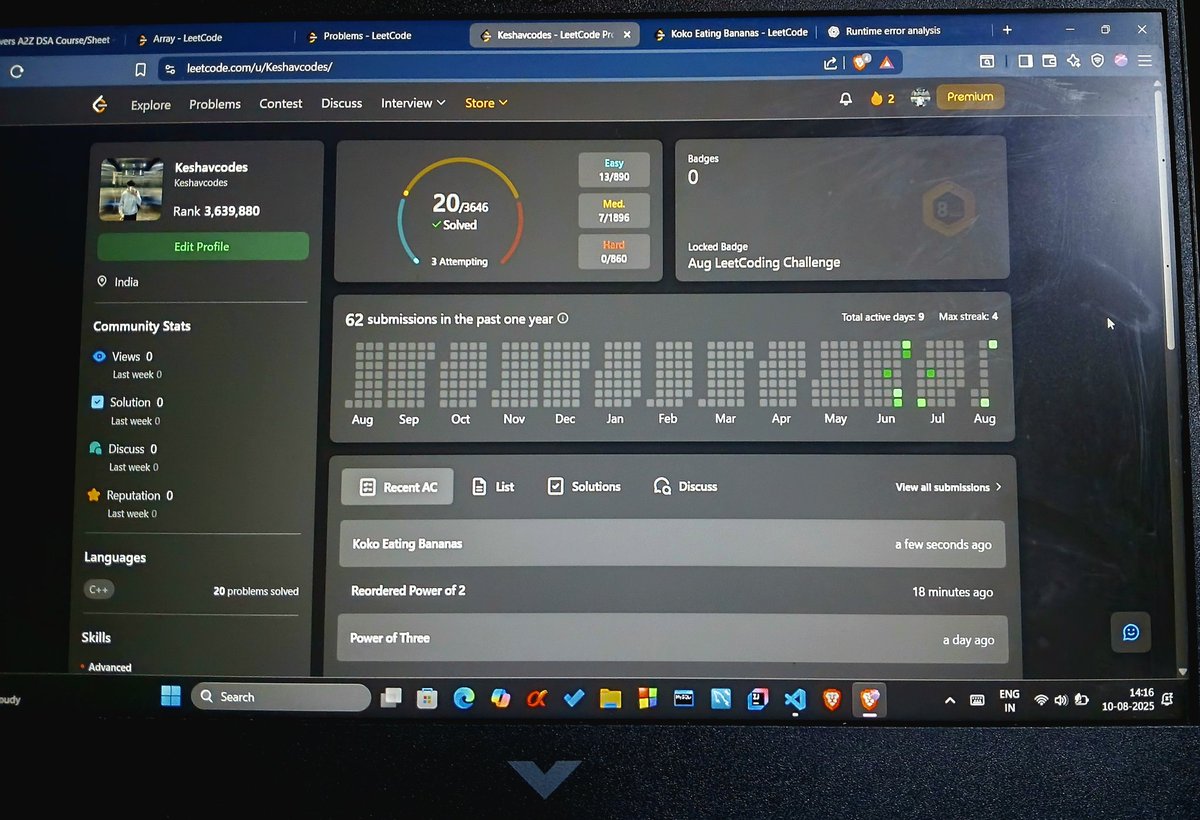Image resolution: width=1200 pixels, height=820 pixels.
Task: Open Task View from the taskbar
Action: [x=391, y=697]
